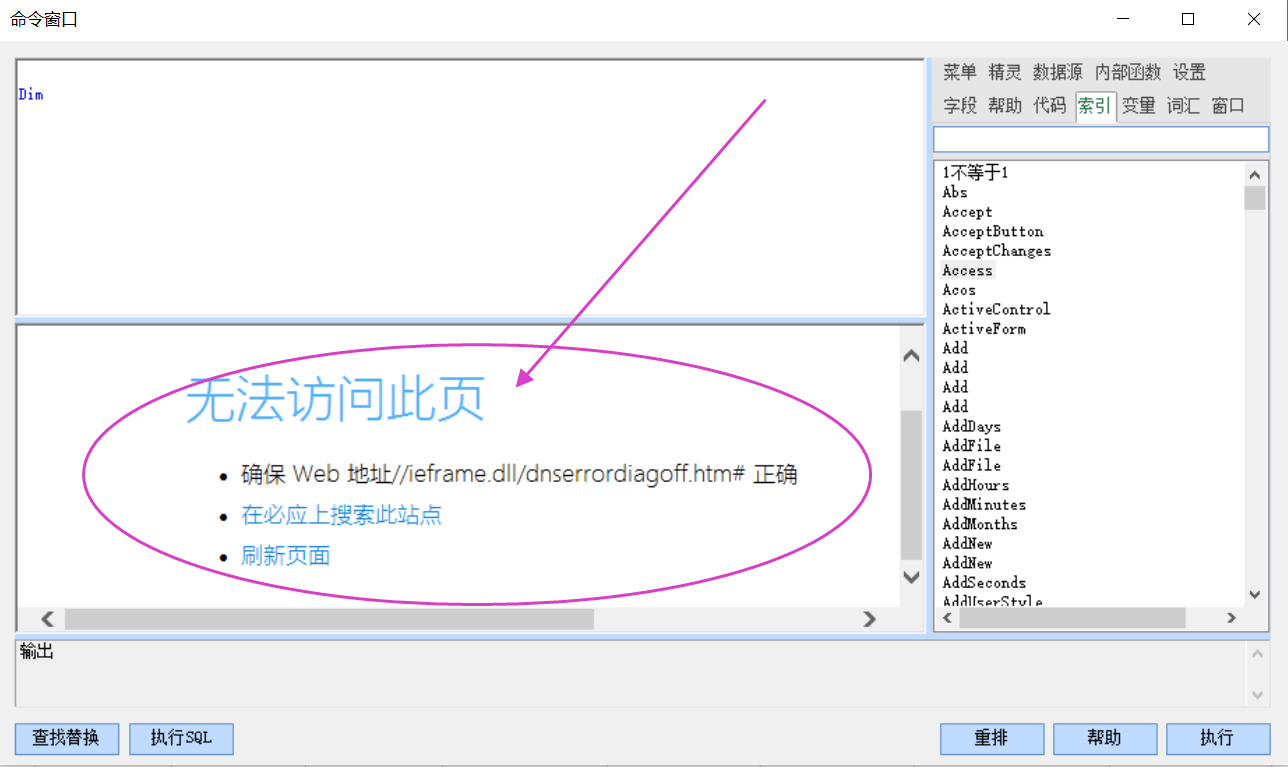Click the index list scroll-up arrow

[x=1255, y=173]
